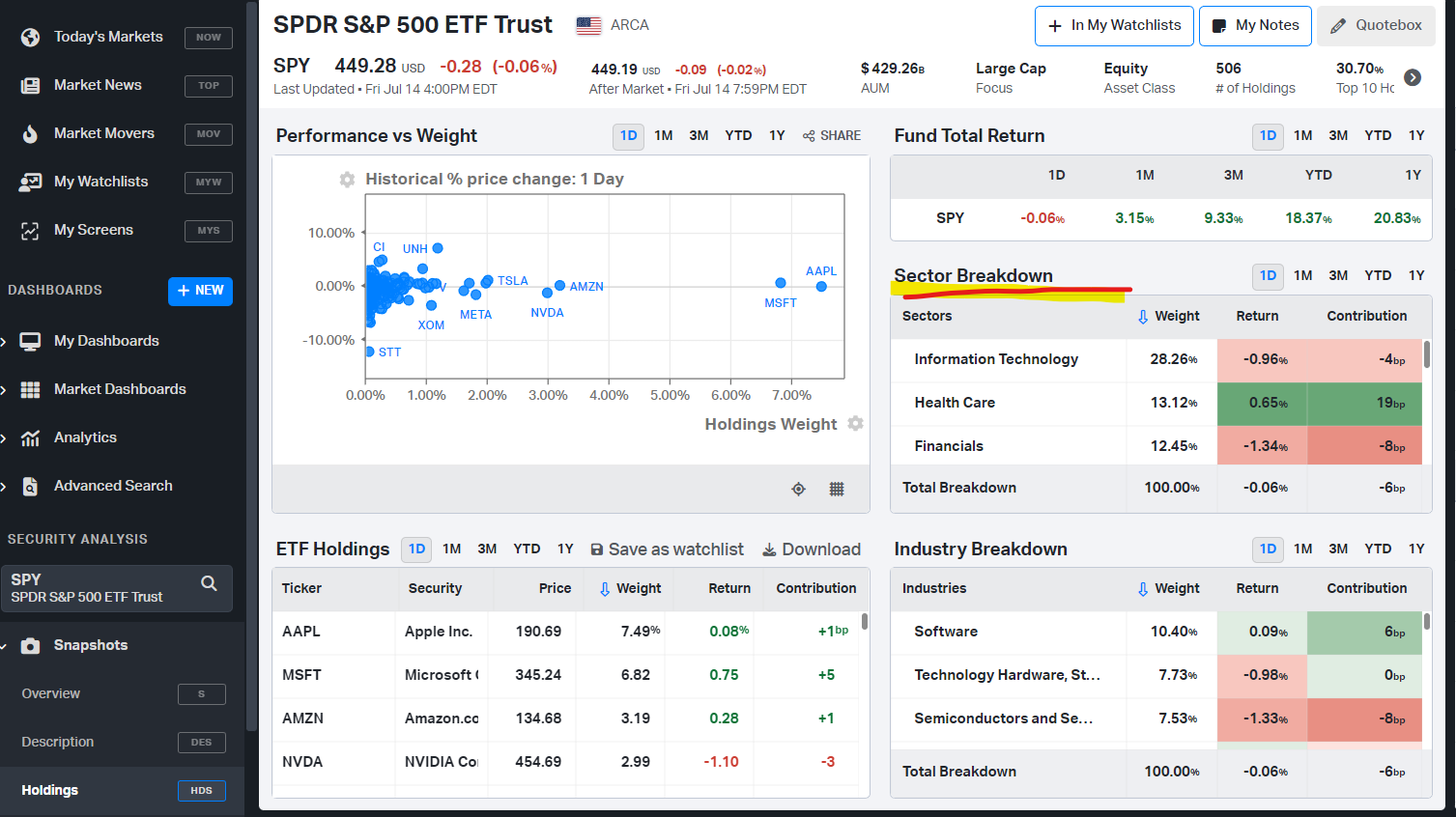Click the gear icon beside Historical % price change
The image size is (1456, 817).
tap(347, 180)
